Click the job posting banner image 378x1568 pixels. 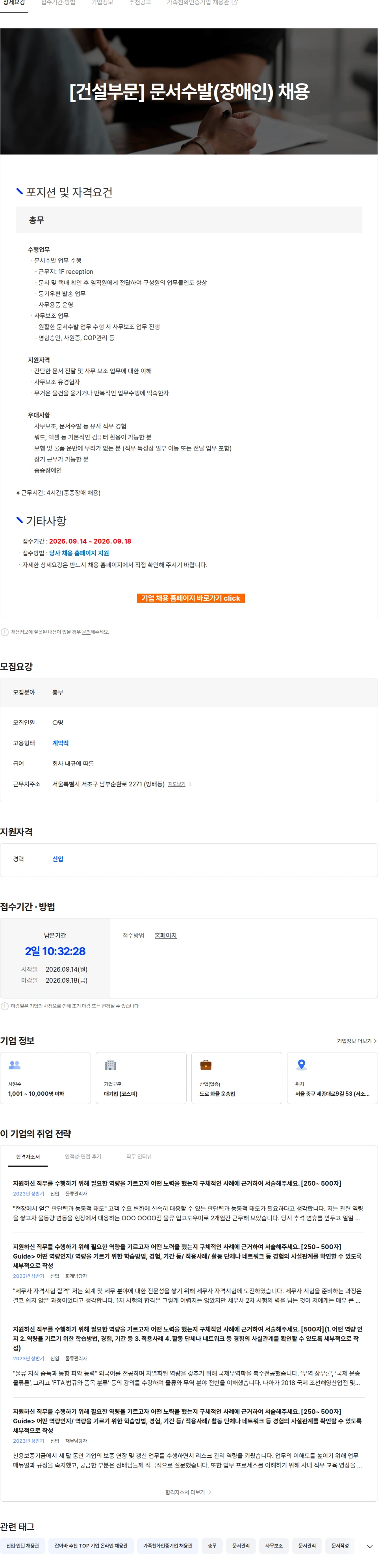coord(189,91)
